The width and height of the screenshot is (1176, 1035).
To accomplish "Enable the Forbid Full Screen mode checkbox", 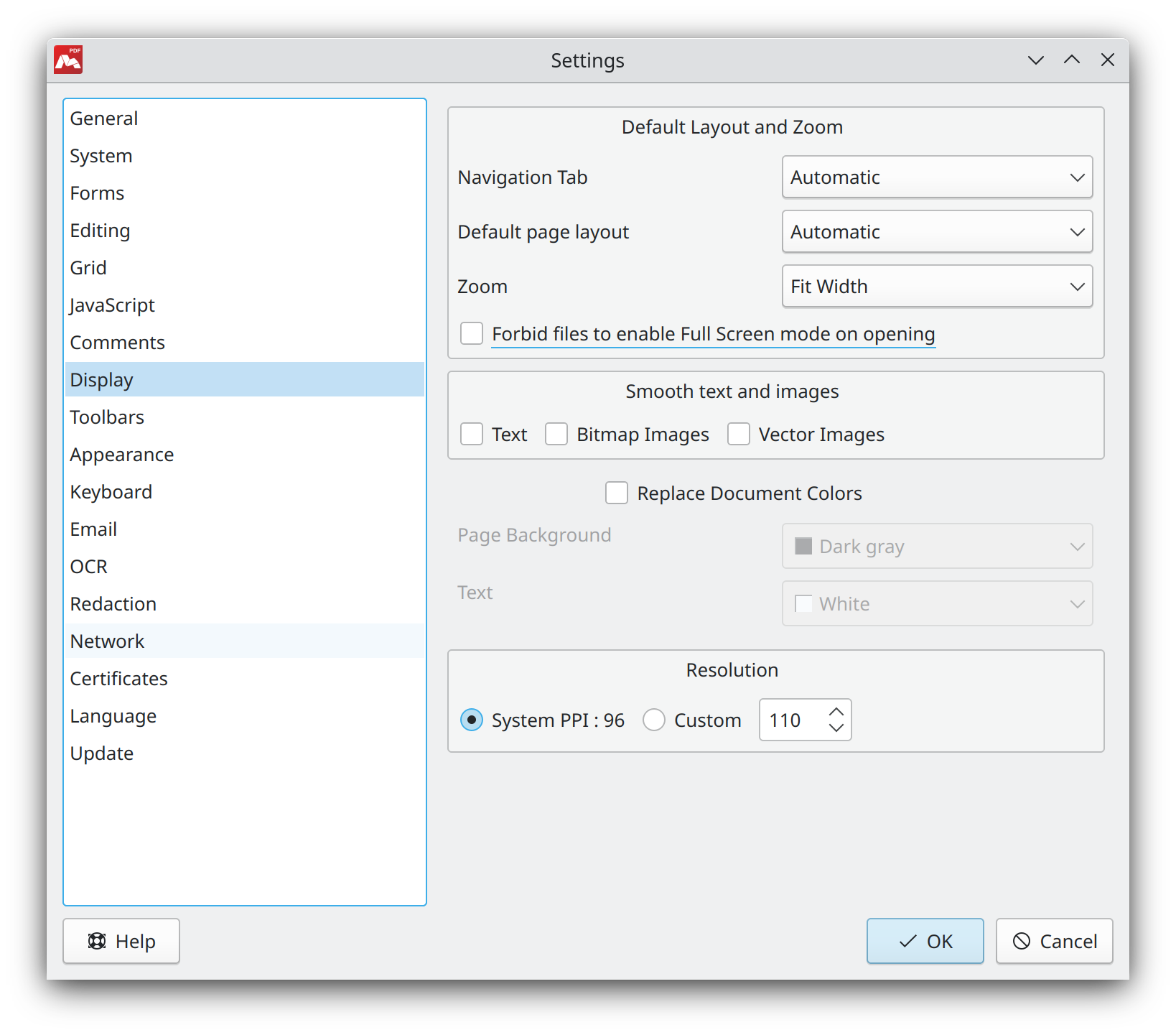I will click(472, 333).
